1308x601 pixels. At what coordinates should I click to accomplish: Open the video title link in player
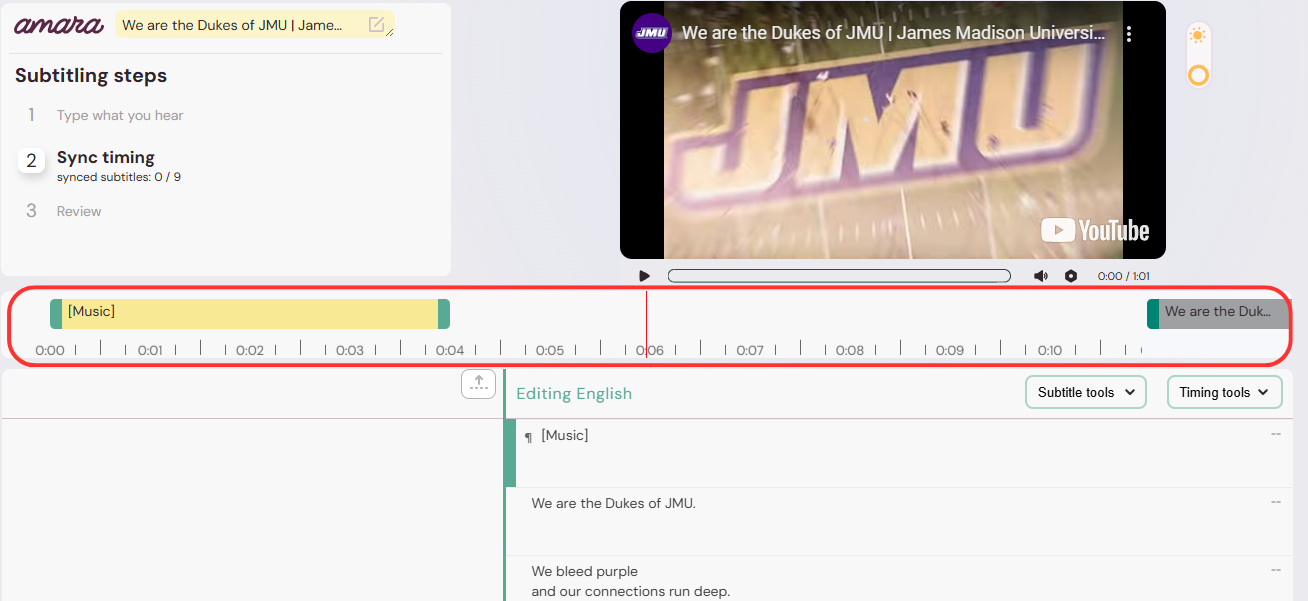point(893,33)
